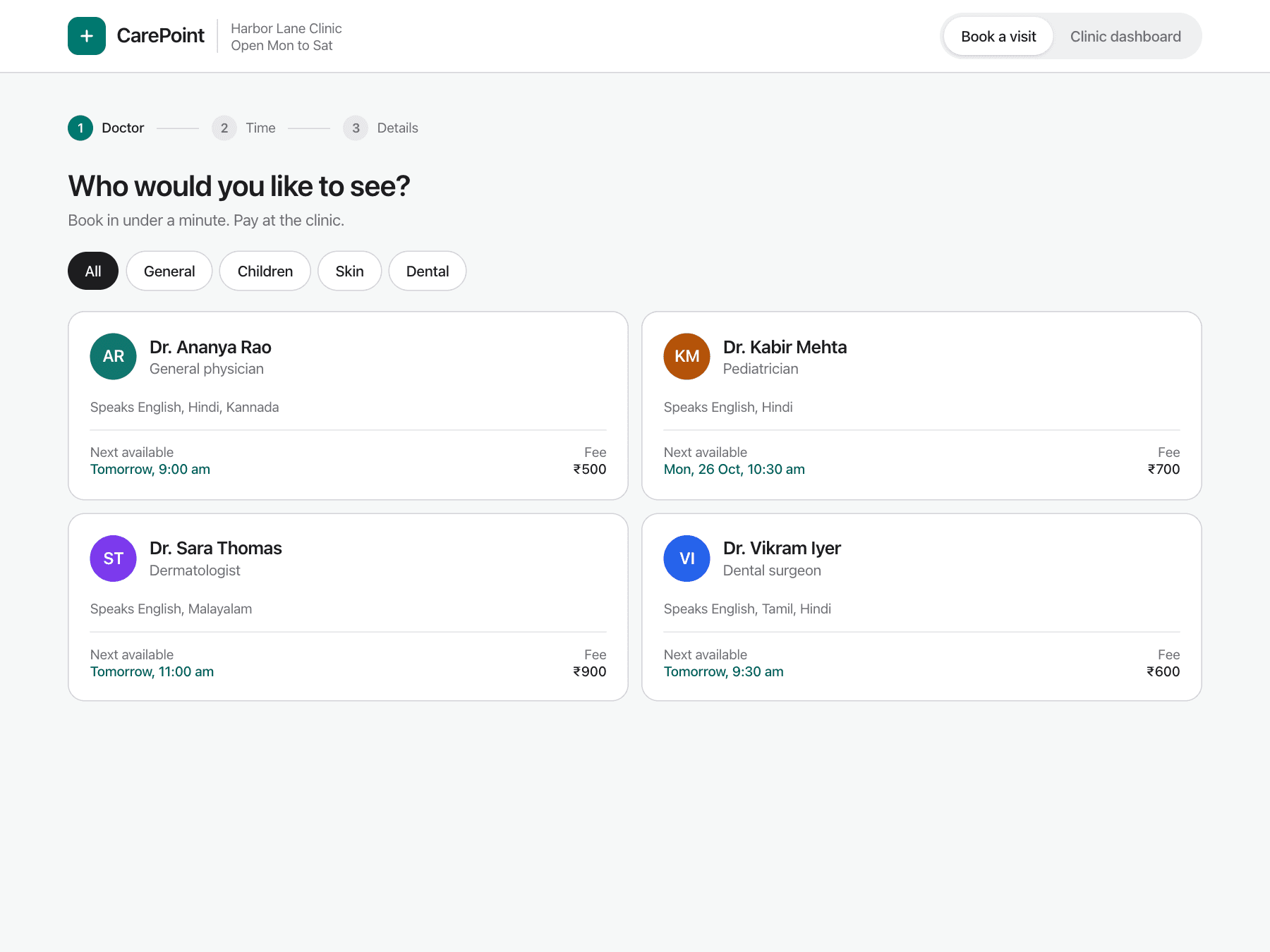Click 'Pediatrician' specialty text
The height and width of the screenshot is (952, 1270).
[761, 369]
